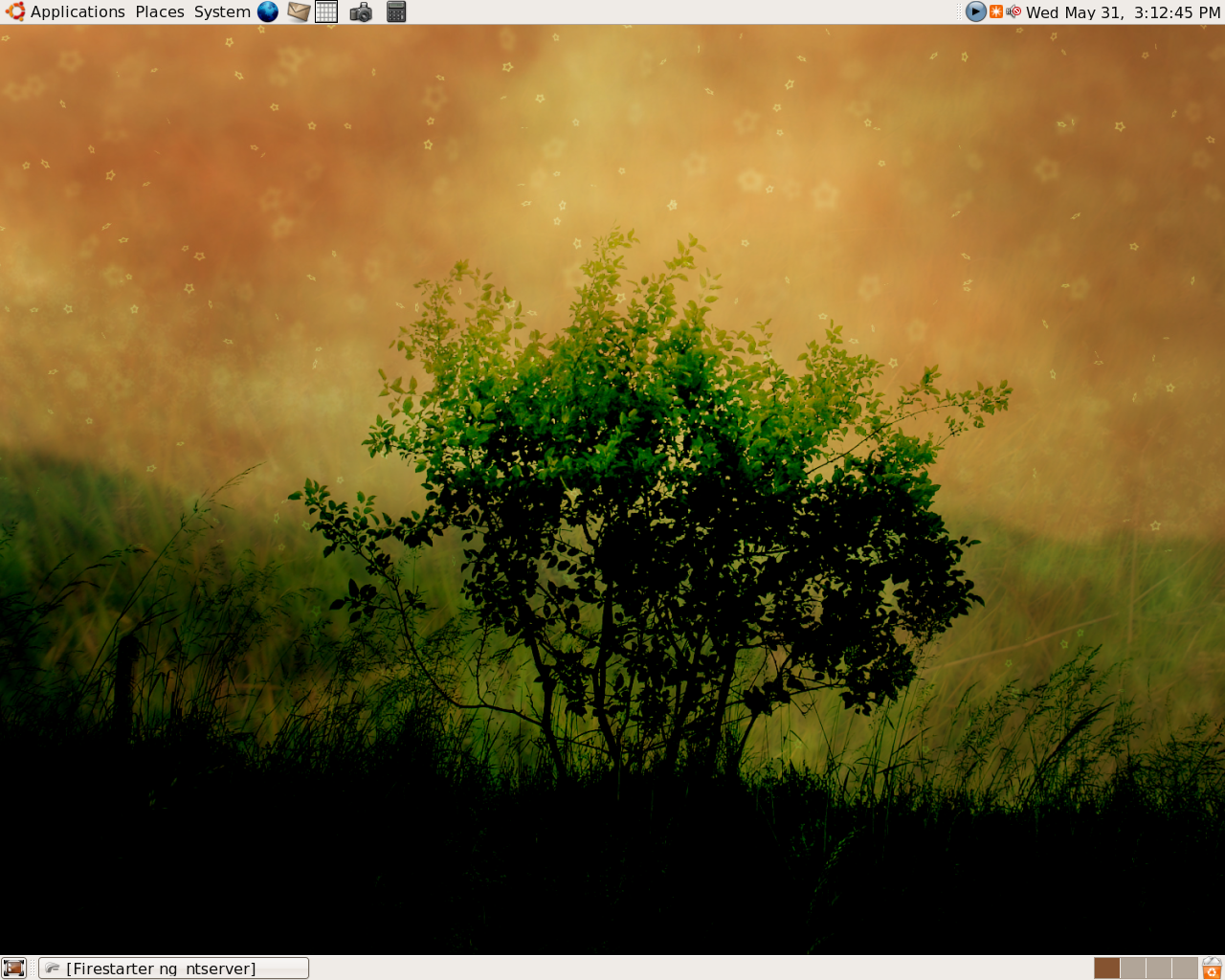Open the System menu
1225x980 pixels.
[222, 11]
